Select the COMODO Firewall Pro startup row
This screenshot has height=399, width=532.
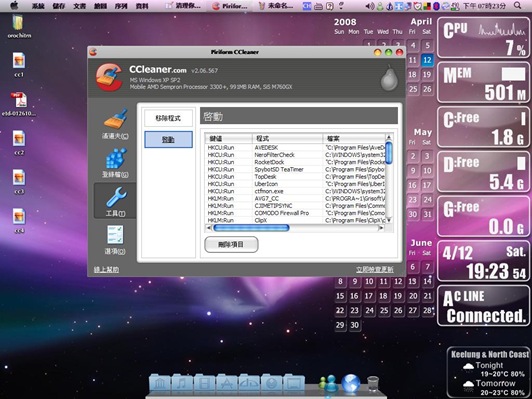(295, 213)
